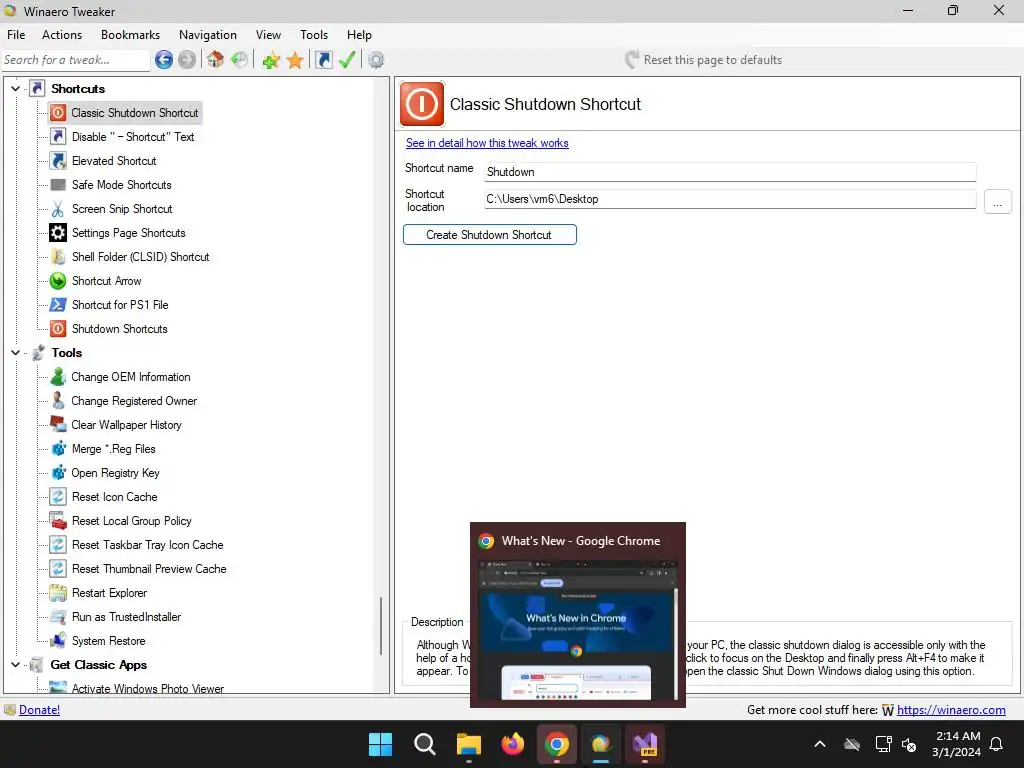The image size is (1024, 768).
Task: Open Visual Studio Preview taskbar icon
Action: pyautogui.click(x=645, y=744)
